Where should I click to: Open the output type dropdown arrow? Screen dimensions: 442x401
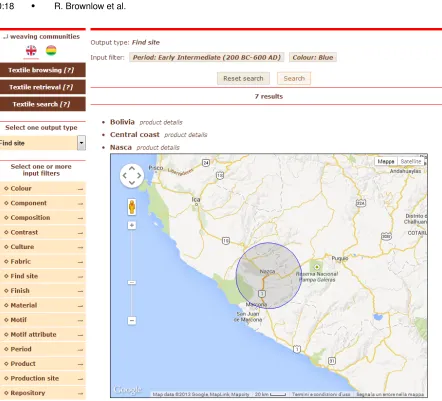81,143
